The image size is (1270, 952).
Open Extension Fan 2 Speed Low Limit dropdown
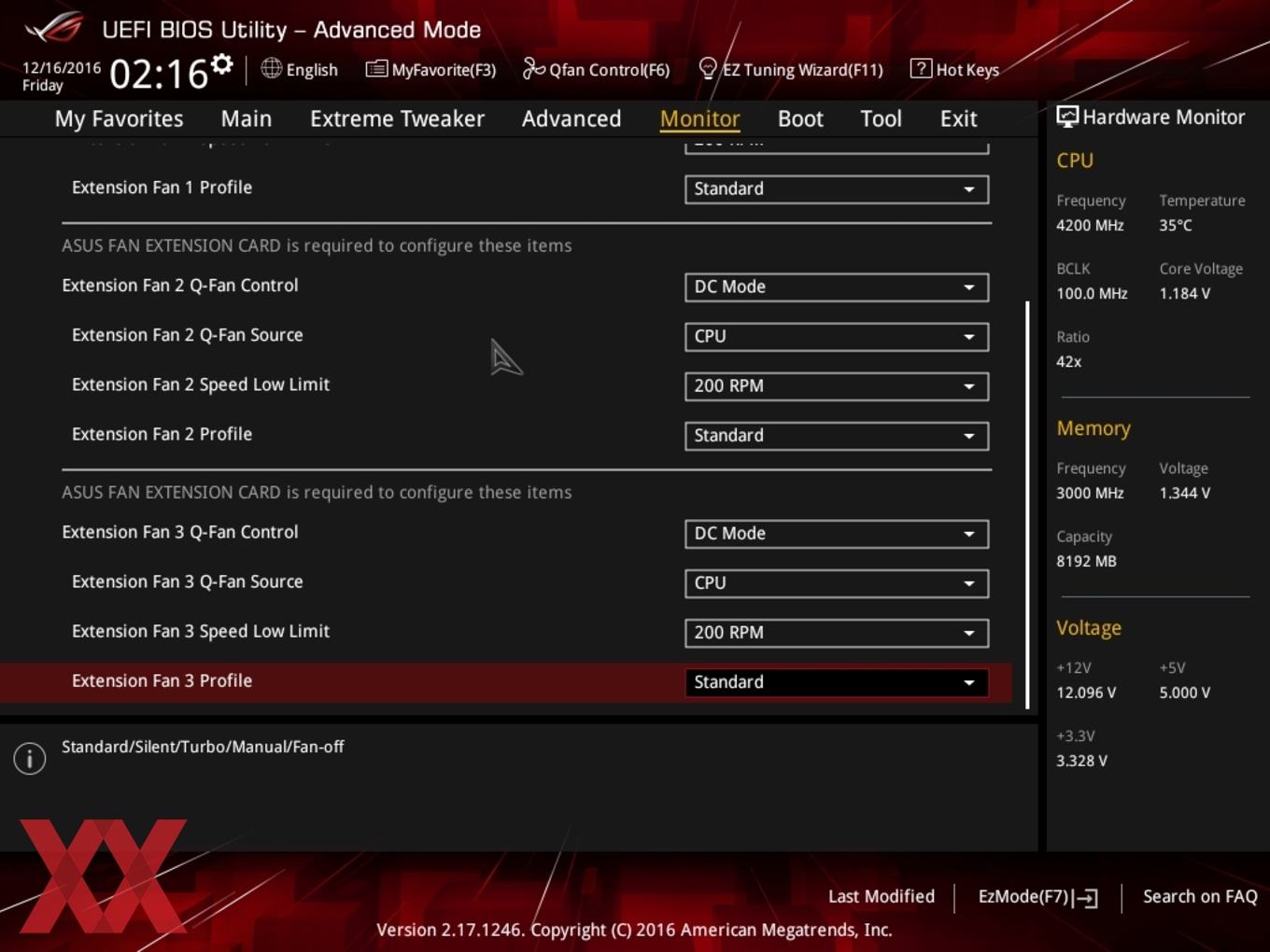(x=837, y=385)
